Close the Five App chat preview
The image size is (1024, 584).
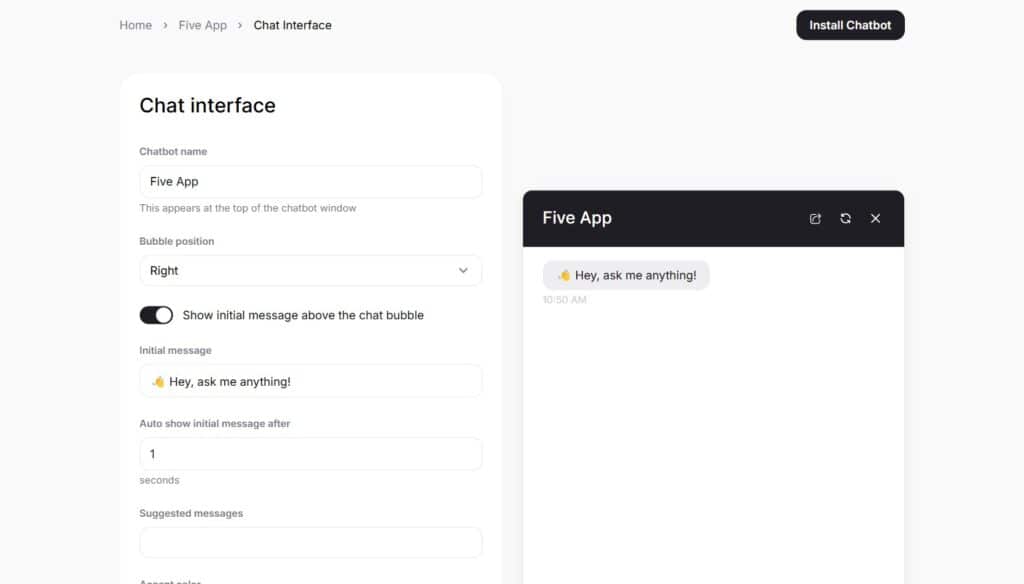click(876, 218)
